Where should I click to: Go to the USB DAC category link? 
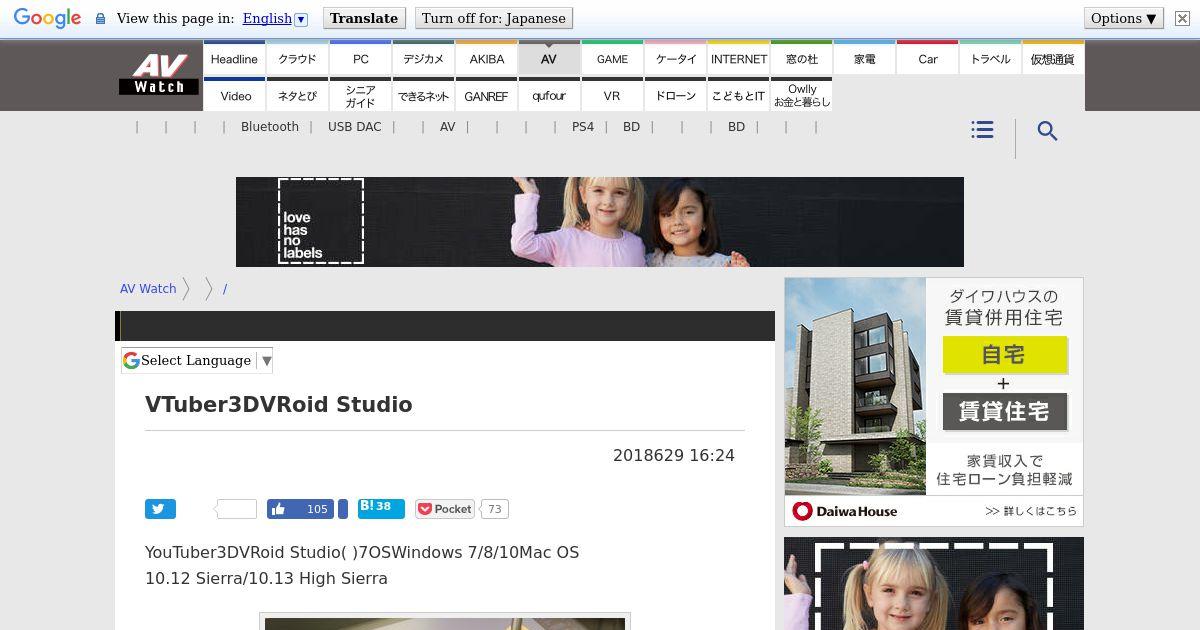tap(355, 127)
